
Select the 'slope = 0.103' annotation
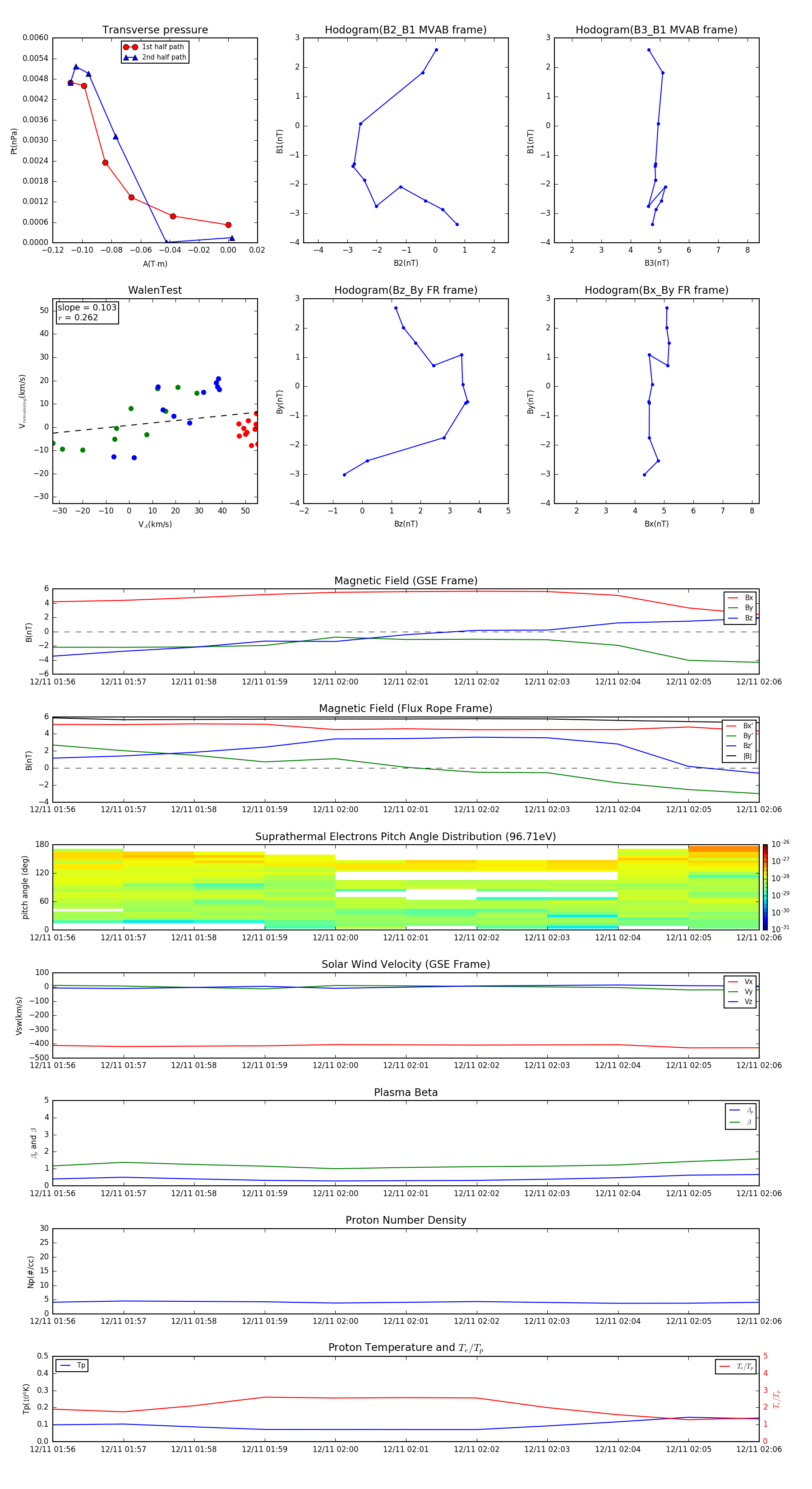point(87,308)
